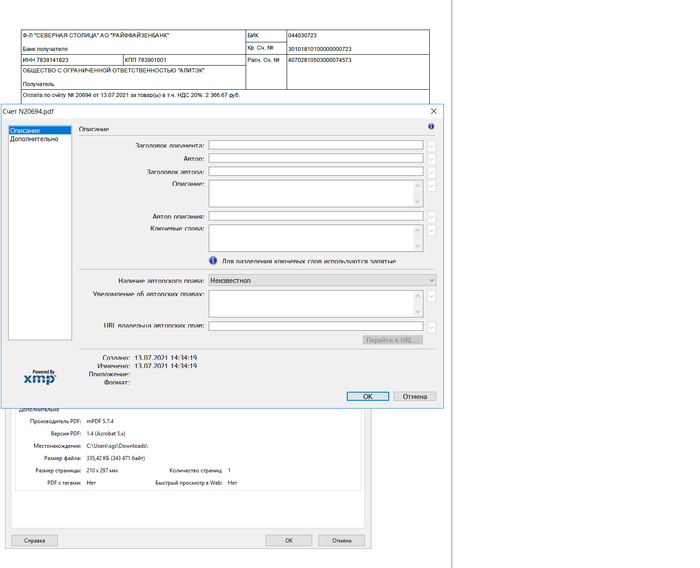The width and height of the screenshot is (700, 568).
Task: Click the blue info icon in the dialog's top-right corner
Action: pos(431,127)
